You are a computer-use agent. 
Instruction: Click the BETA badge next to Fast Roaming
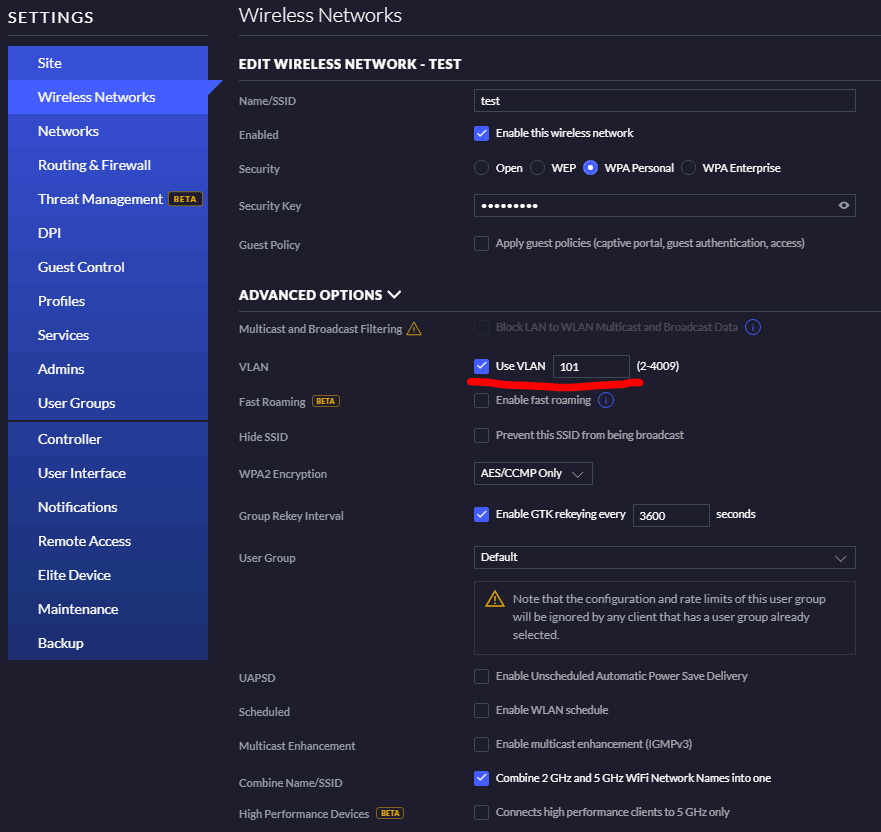tap(326, 402)
